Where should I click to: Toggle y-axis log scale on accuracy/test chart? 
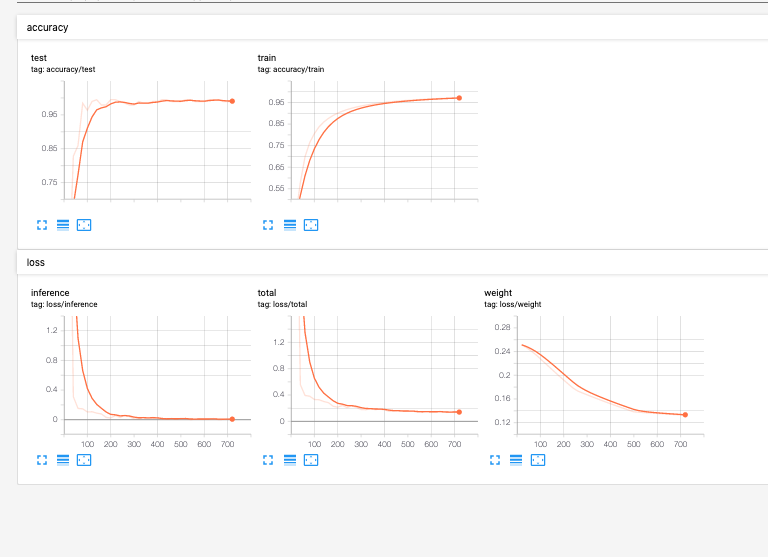point(63,225)
